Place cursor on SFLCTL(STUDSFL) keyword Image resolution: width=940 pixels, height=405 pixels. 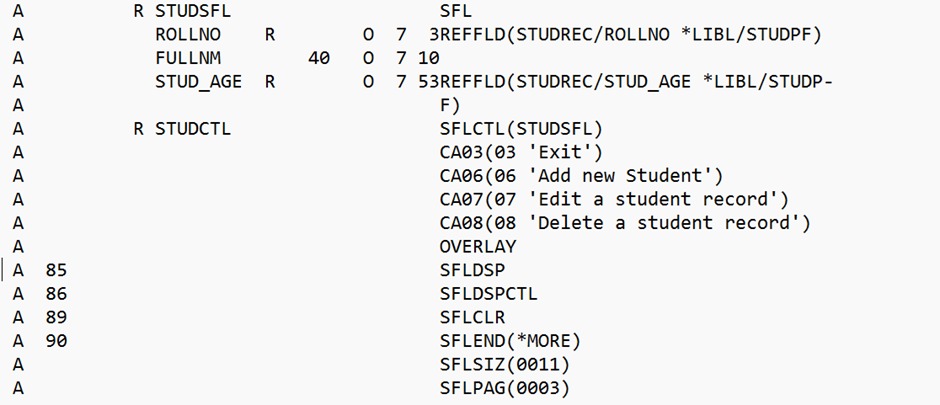(521, 129)
